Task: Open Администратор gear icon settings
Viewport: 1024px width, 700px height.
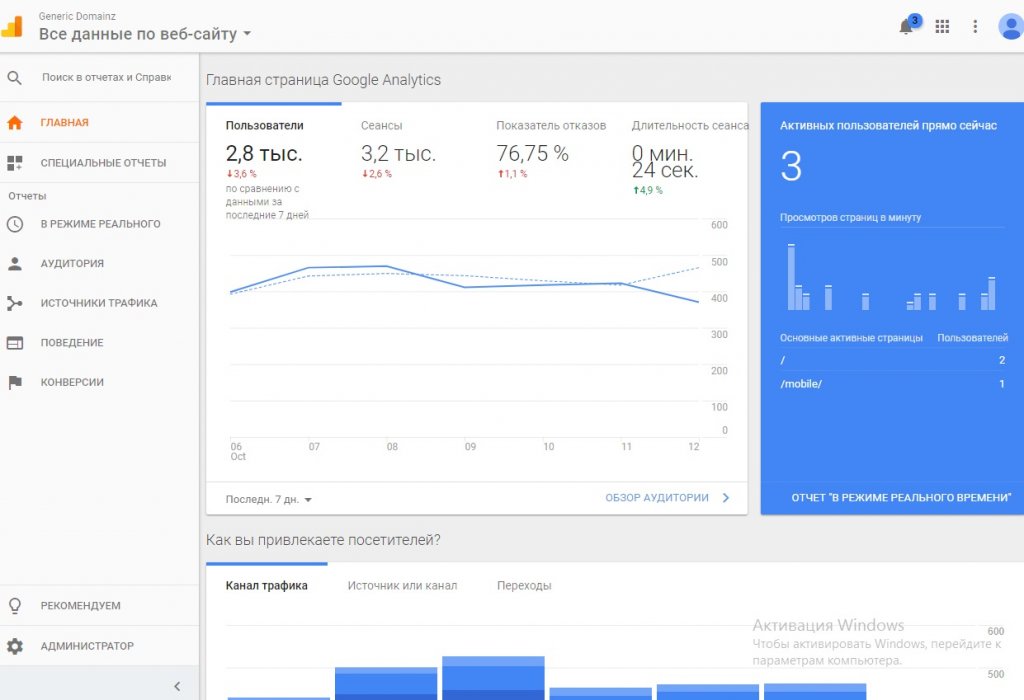Action: click(x=15, y=646)
